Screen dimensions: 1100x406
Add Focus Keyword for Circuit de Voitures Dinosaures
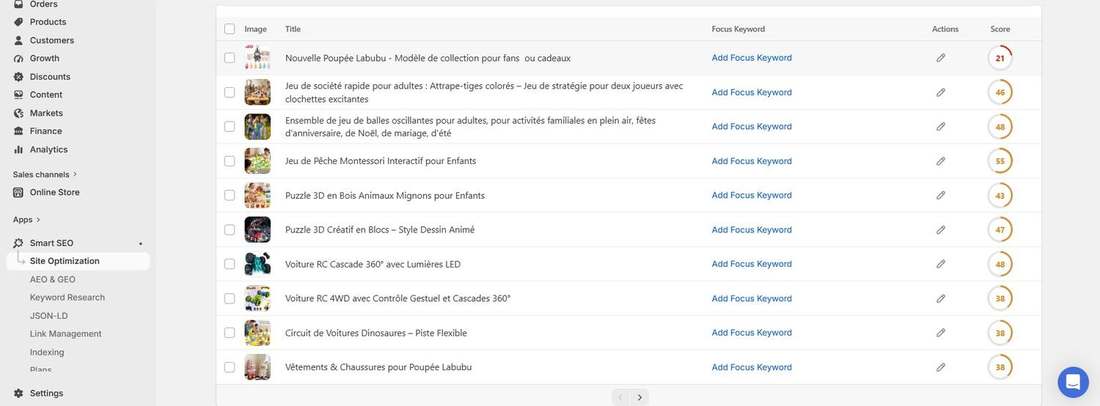751,332
